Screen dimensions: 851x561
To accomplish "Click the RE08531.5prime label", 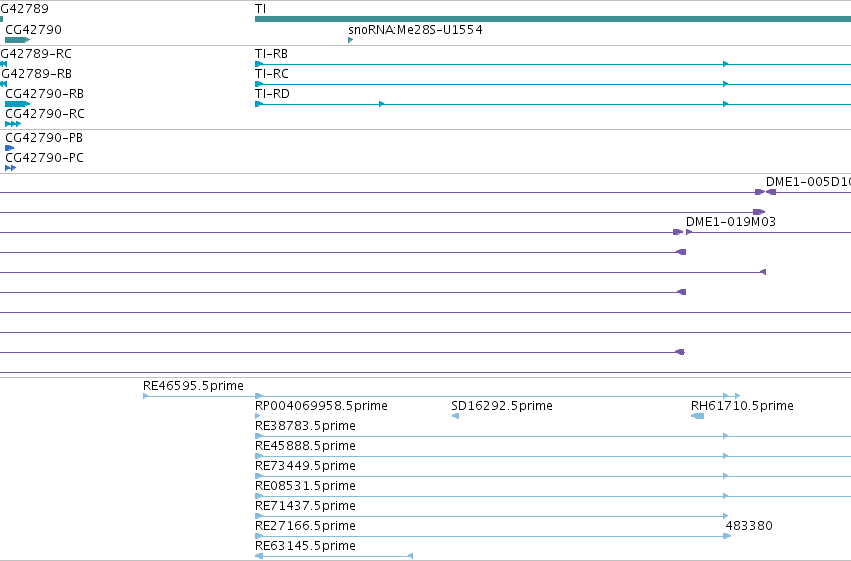I will click(x=305, y=486).
